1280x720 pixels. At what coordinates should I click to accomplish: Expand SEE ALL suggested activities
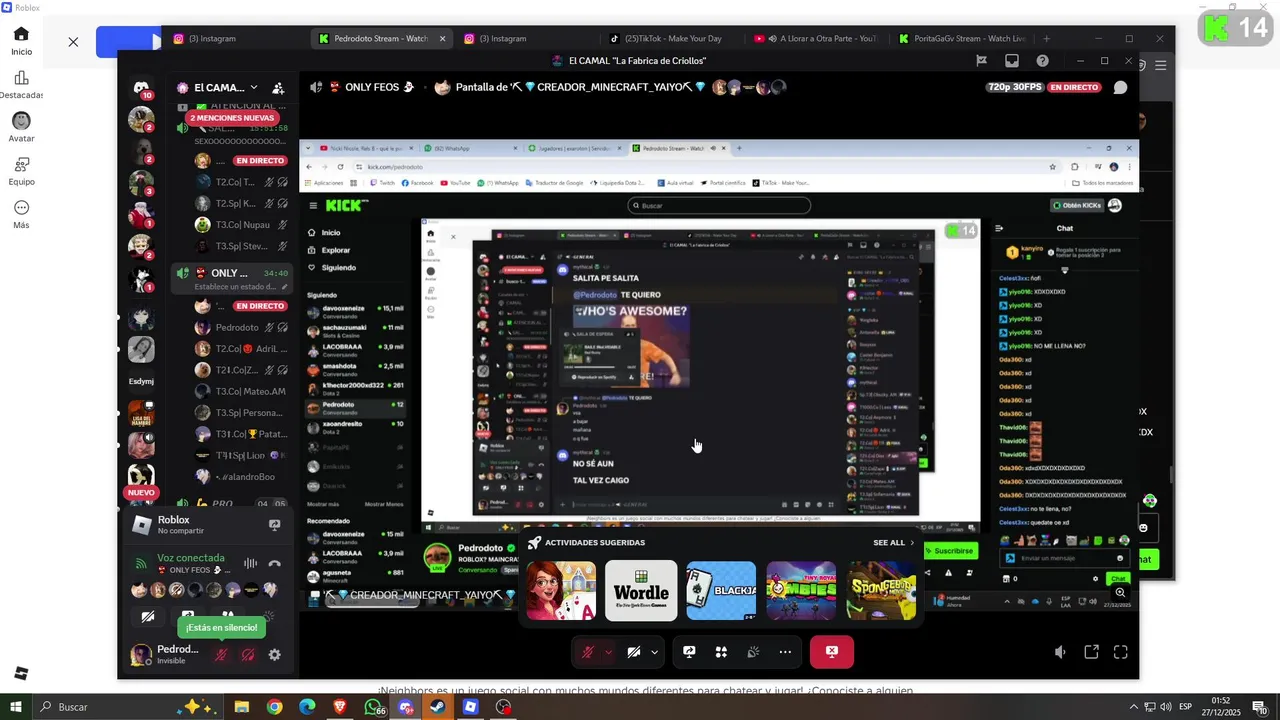[894, 543]
